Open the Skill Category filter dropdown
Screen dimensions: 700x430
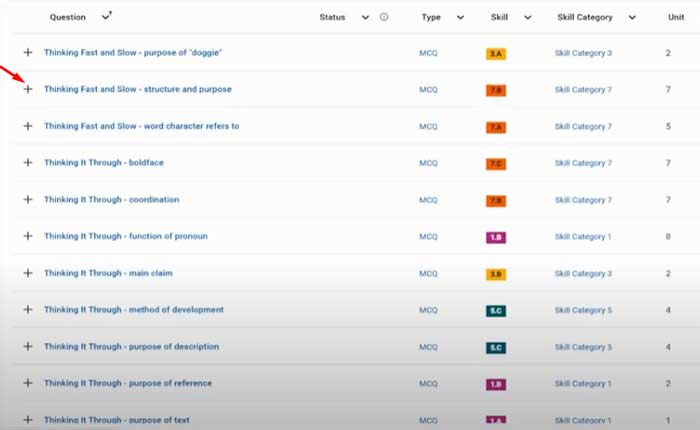[x=633, y=17]
